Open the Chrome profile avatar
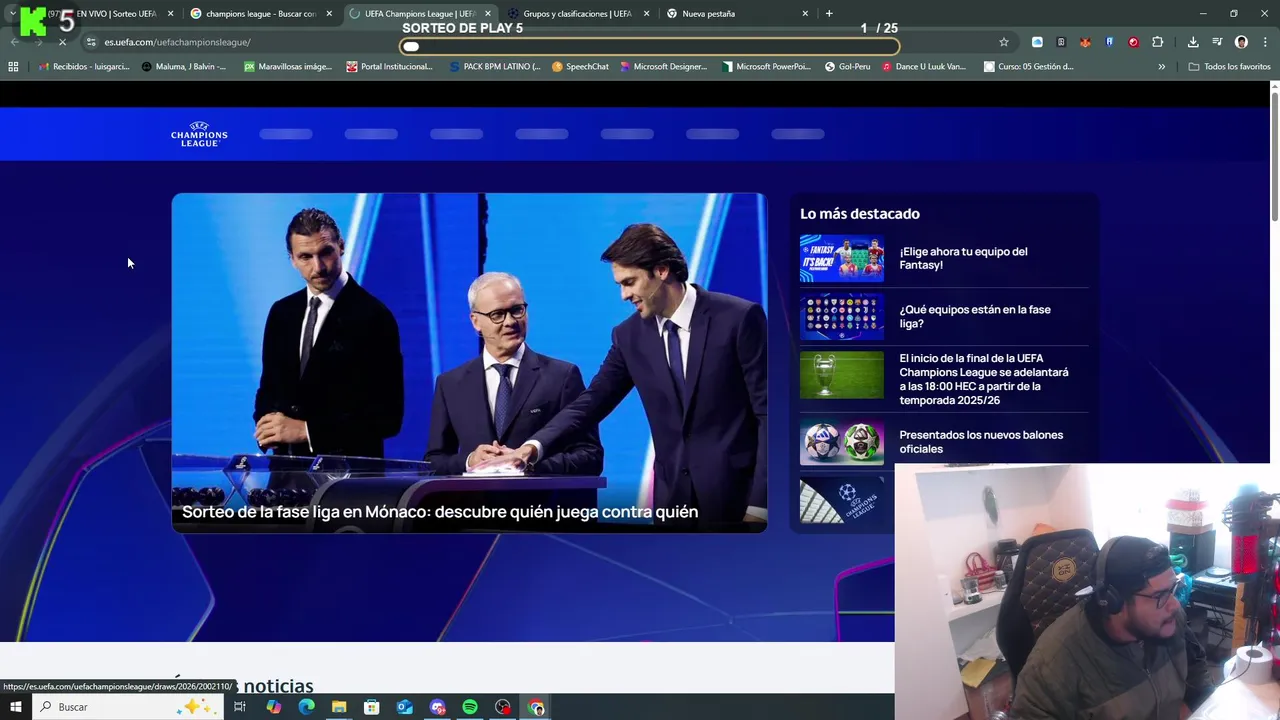The width and height of the screenshot is (1280, 720). coord(1241,42)
